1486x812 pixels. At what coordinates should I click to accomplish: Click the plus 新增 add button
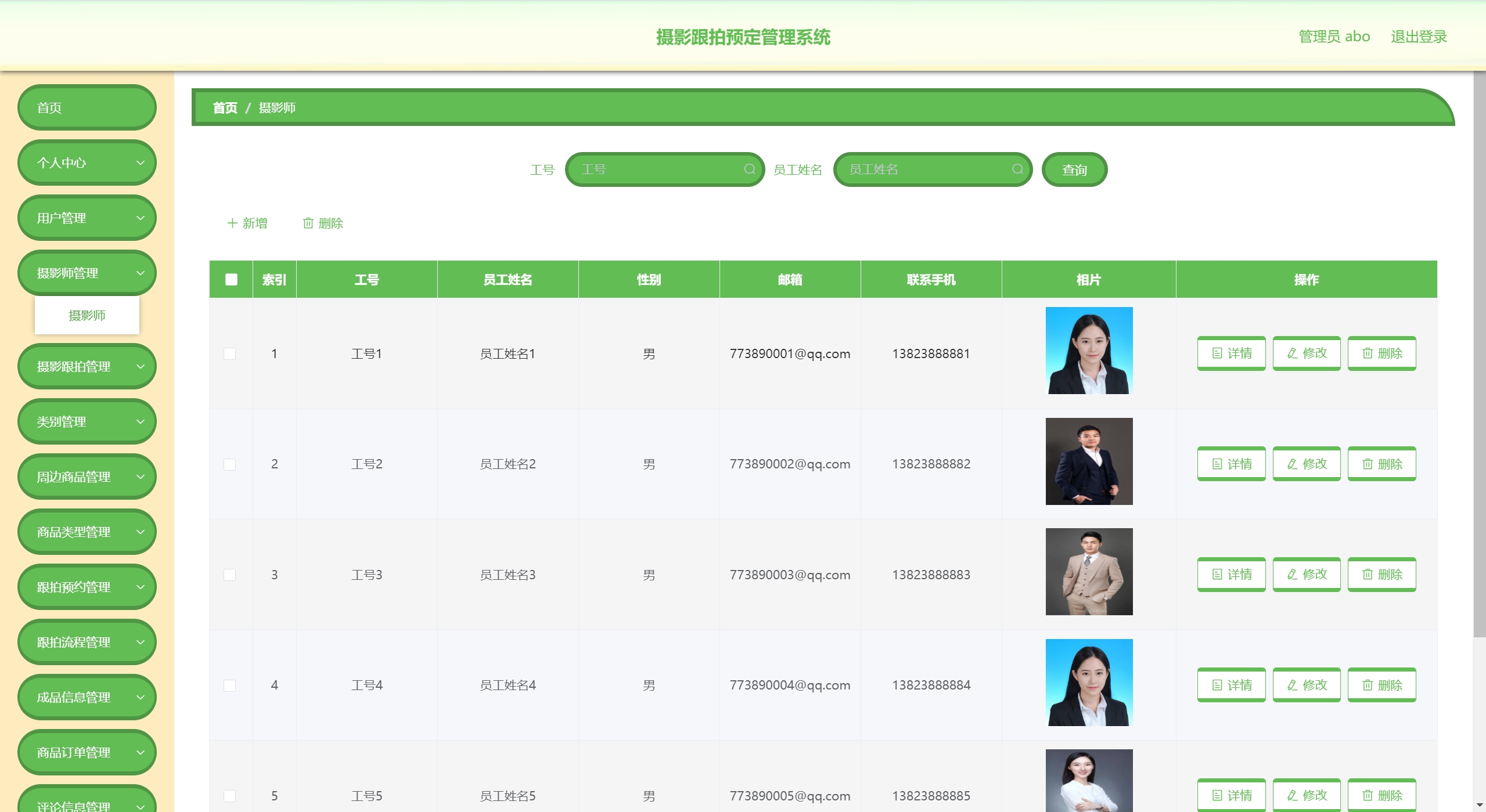(247, 223)
